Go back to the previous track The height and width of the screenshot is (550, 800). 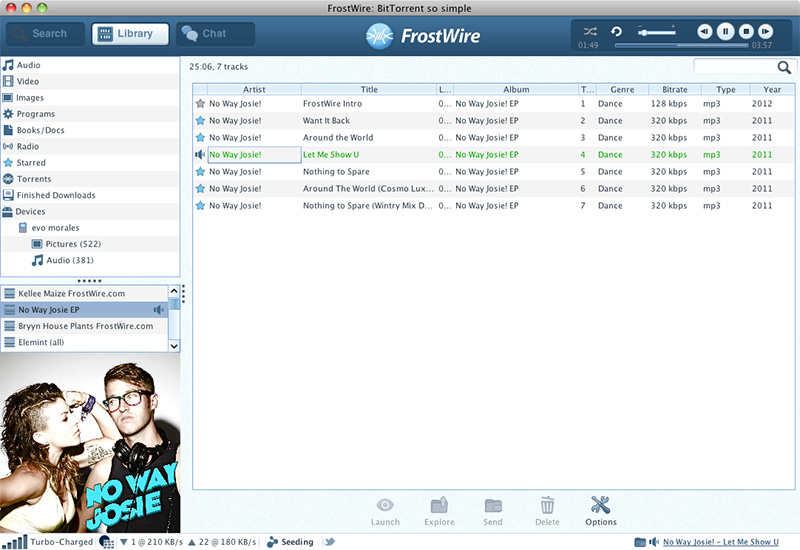click(x=705, y=32)
